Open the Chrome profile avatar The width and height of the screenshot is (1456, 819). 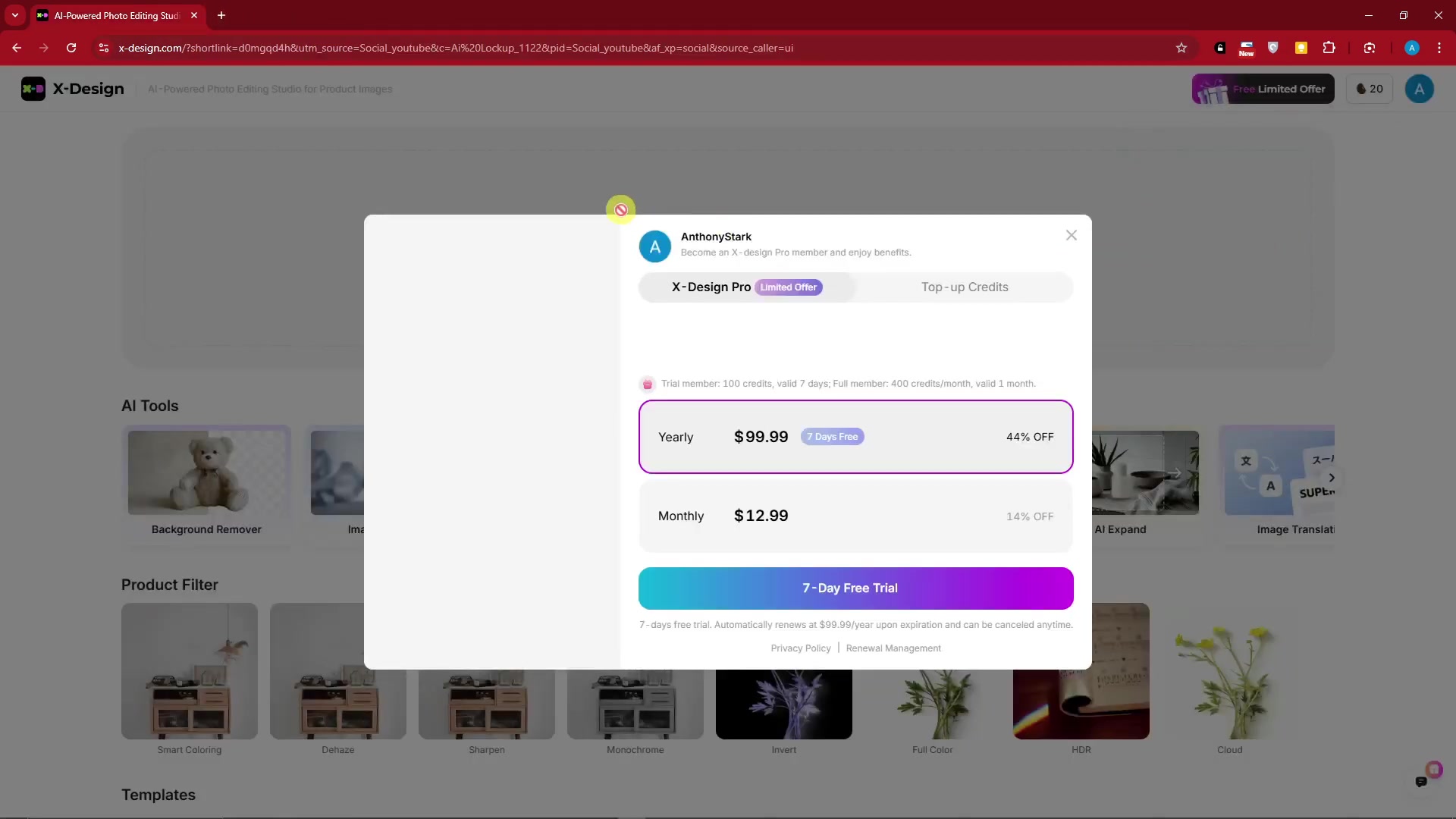tap(1412, 48)
